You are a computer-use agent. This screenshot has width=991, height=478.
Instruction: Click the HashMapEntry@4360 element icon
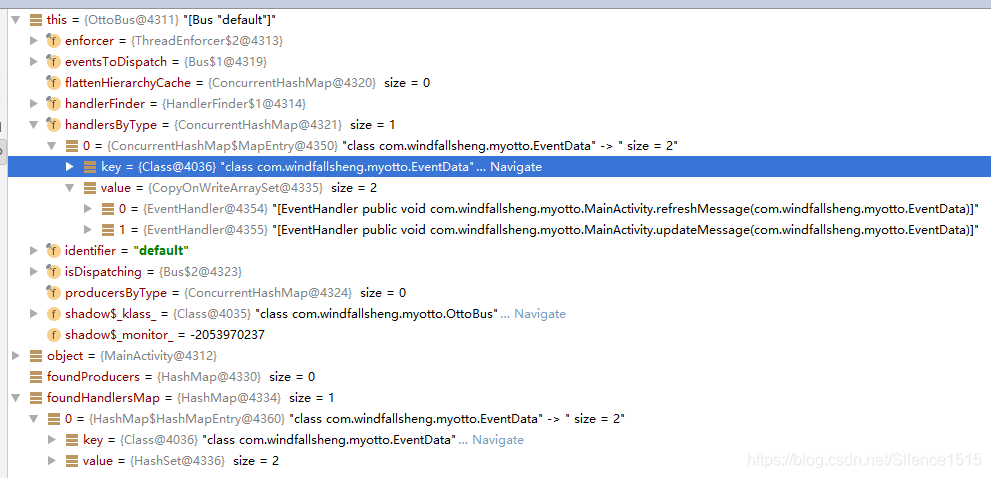point(54,419)
